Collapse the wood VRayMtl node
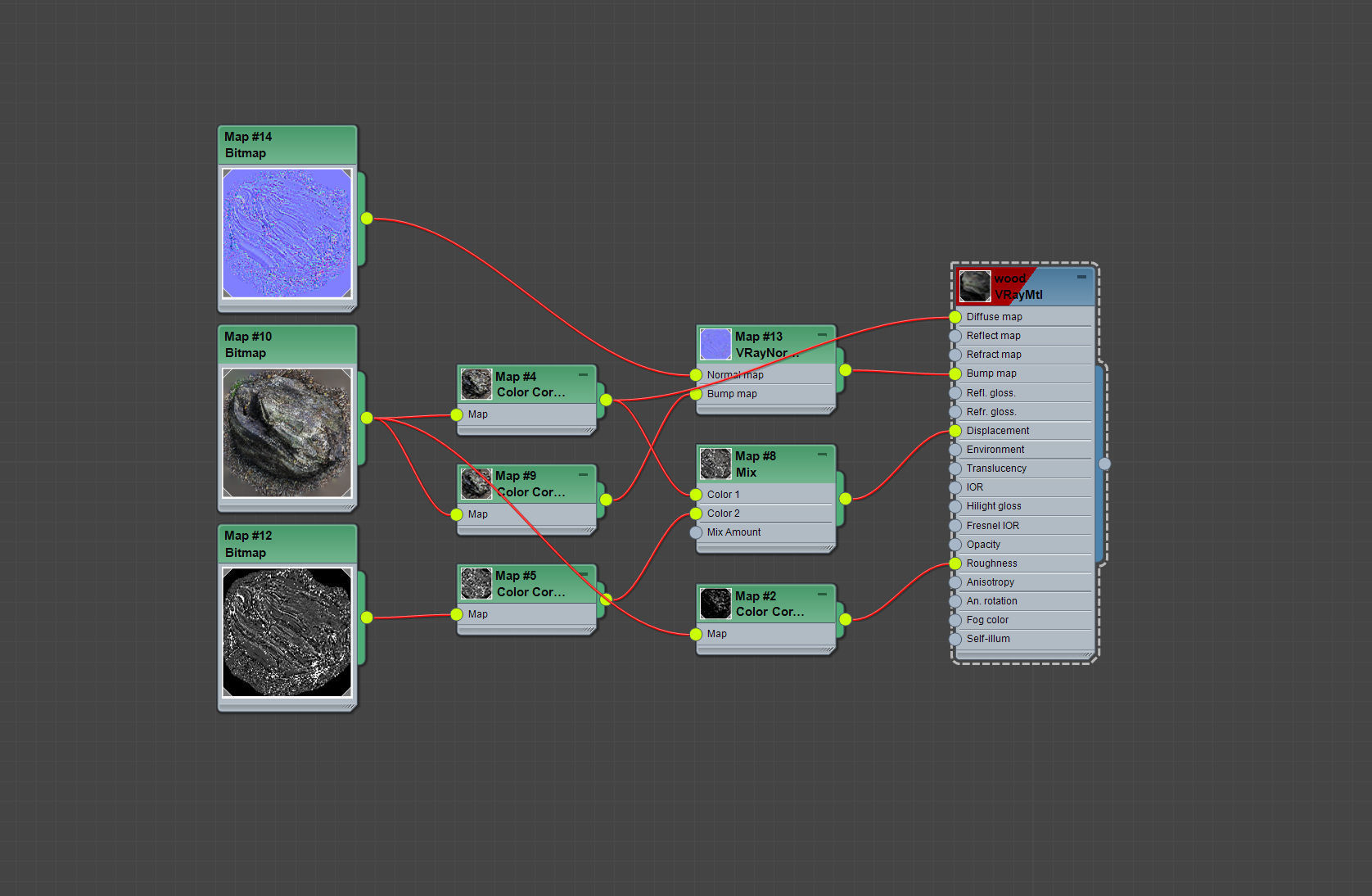The height and width of the screenshot is (896, 1372). (1081, 277)
